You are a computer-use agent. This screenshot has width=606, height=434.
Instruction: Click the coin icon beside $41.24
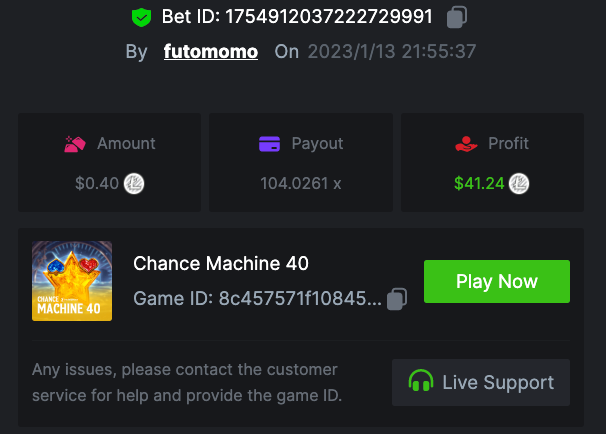(519, 184)
